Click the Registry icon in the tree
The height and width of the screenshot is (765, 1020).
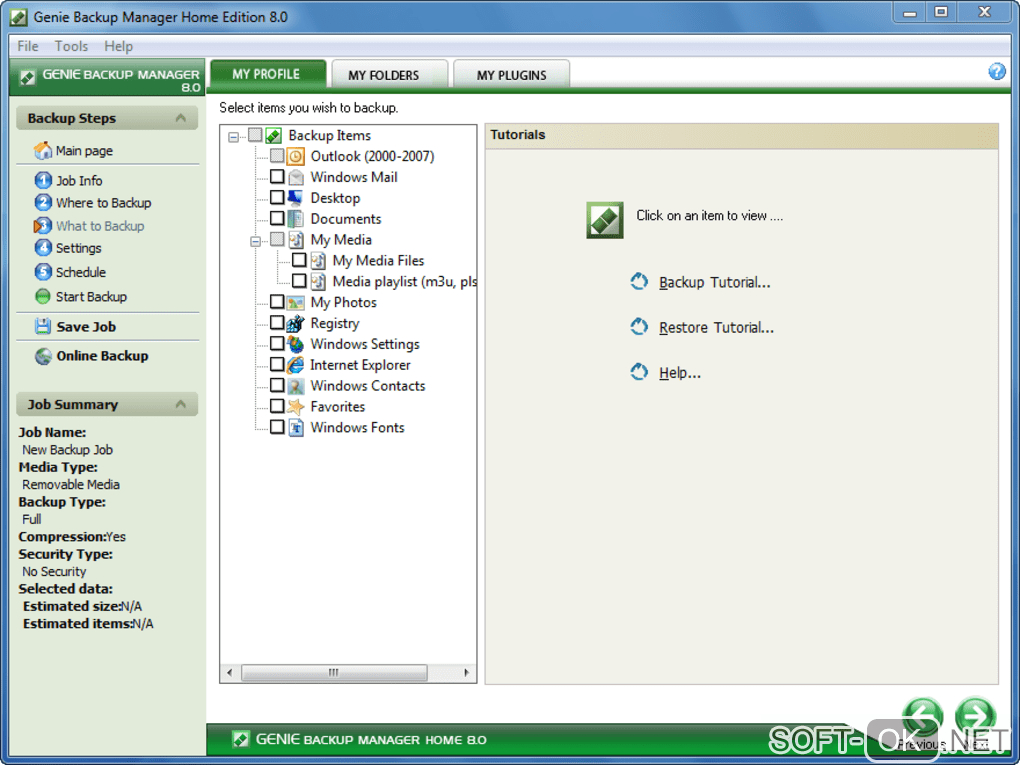coord(296,323)
